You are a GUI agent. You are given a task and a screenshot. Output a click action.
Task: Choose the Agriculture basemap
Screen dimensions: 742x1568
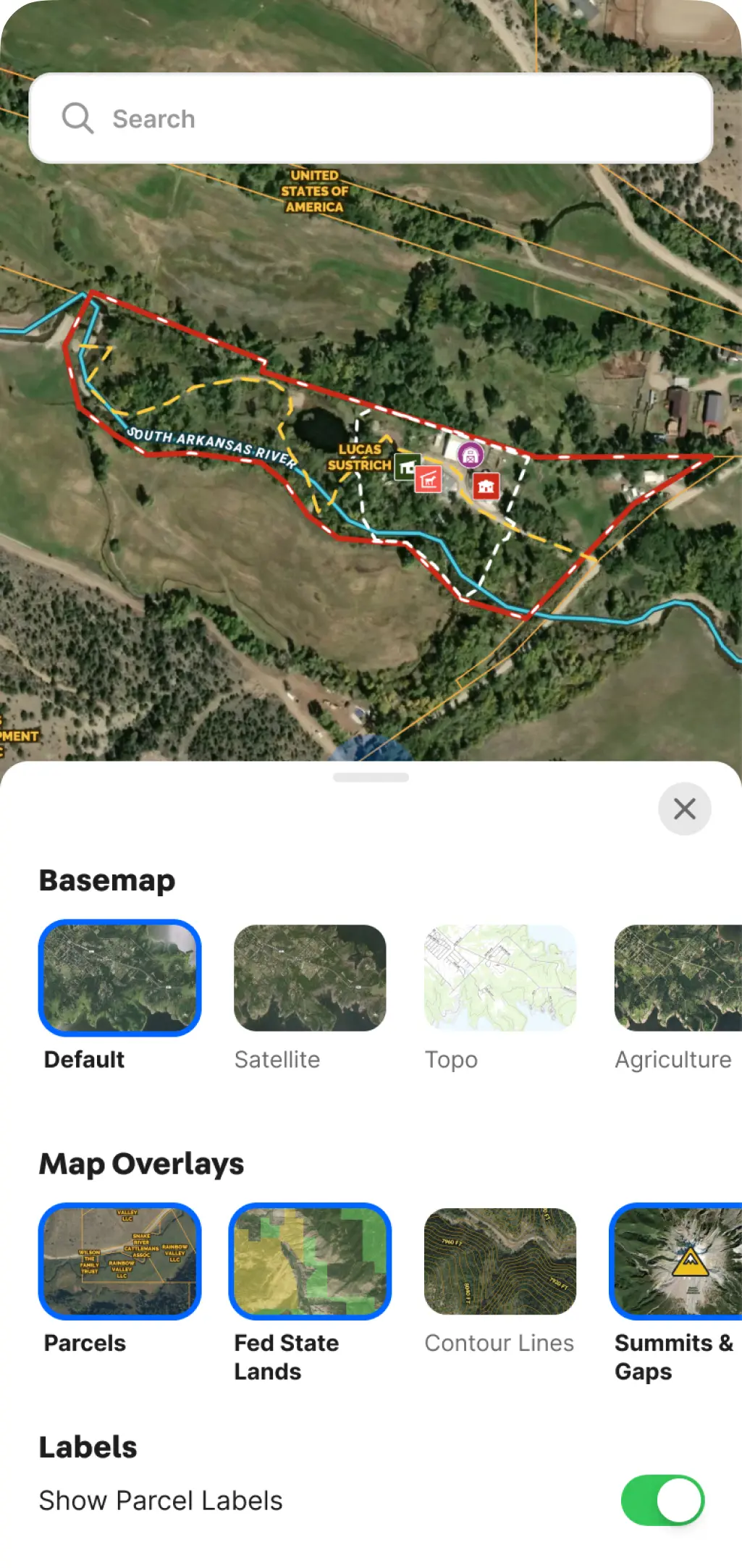[678, 978]
